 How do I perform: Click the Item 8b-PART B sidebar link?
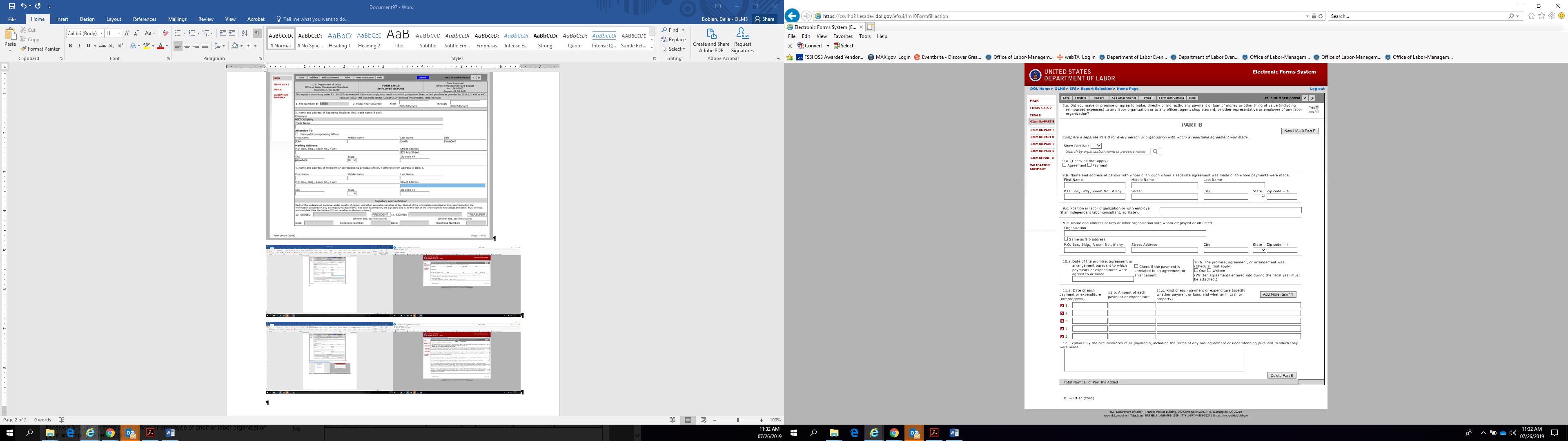click(1042, 130)
